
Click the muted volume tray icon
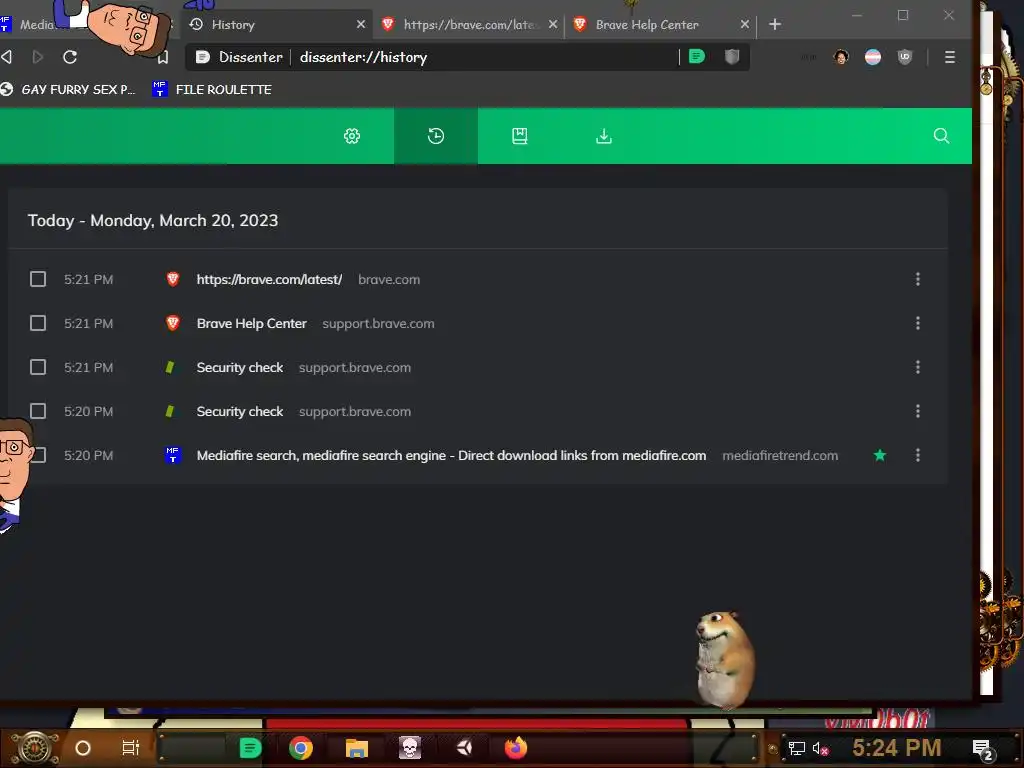pyautogui.click(x=820, y=748)
